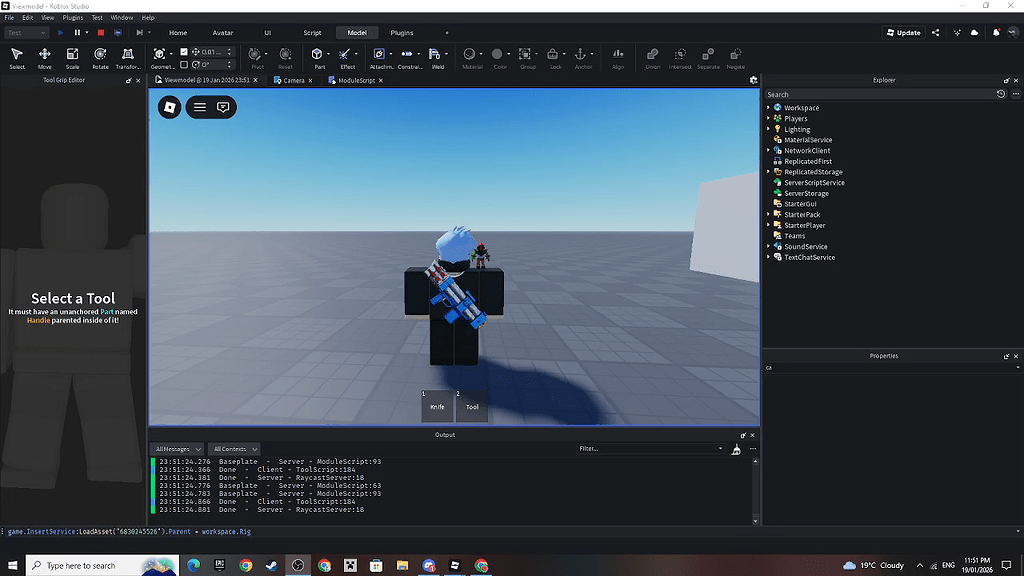
Task: Select ServerScriptService in Explorer
Action: [814, 183]
